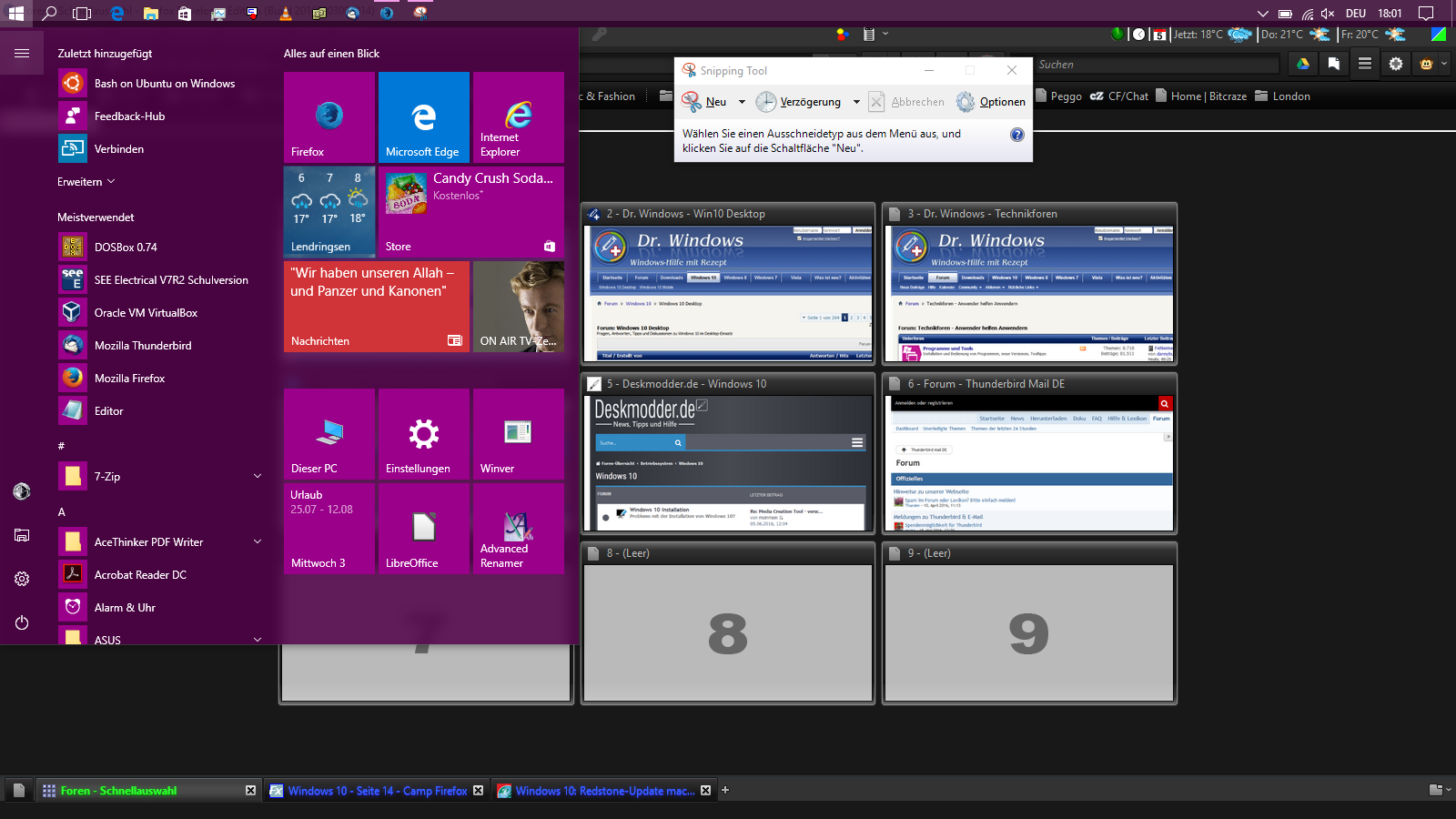Open the Verzögerung delay dropdown

(856, 102)
